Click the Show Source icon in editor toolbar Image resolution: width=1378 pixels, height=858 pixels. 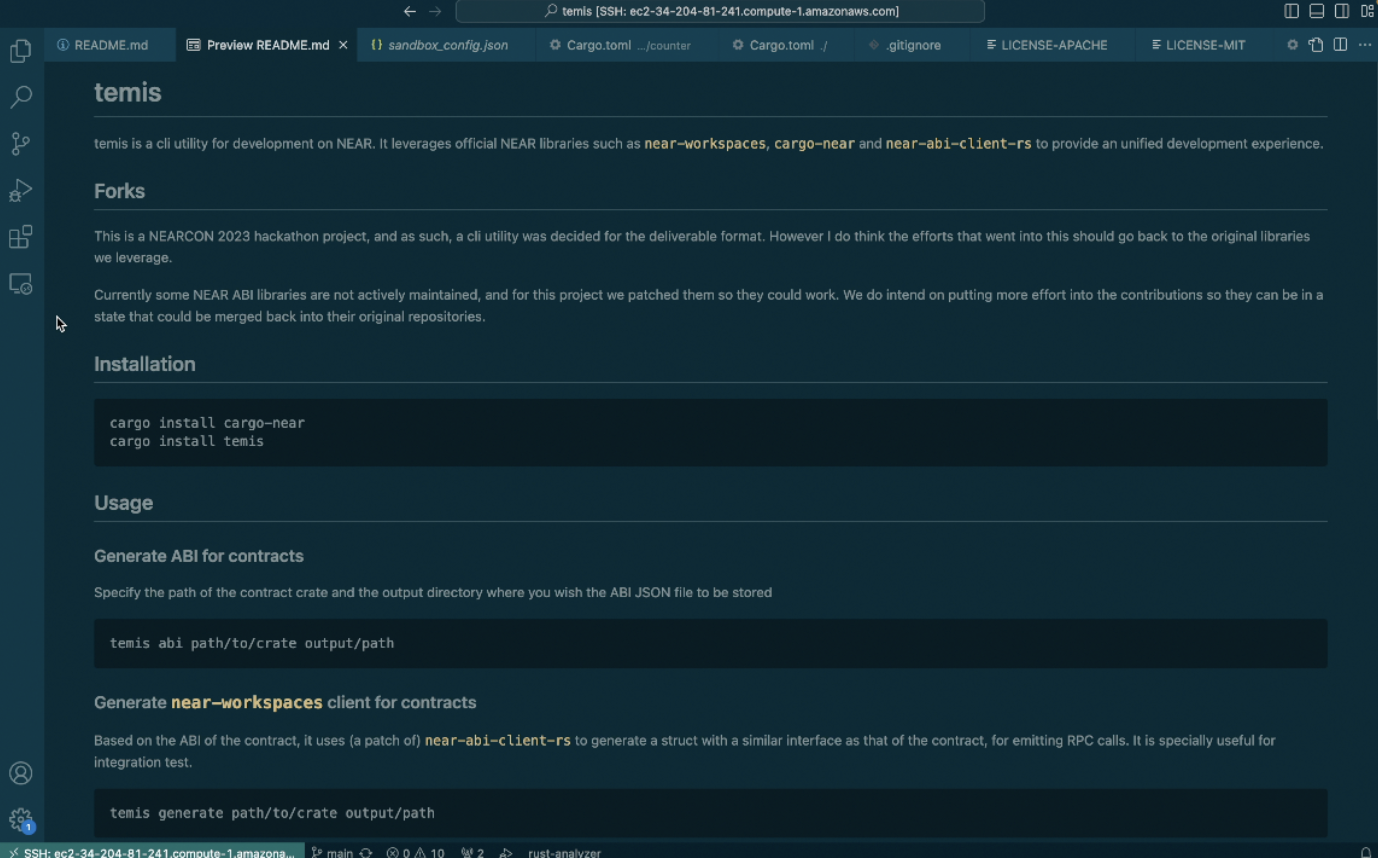[1316, 45]
